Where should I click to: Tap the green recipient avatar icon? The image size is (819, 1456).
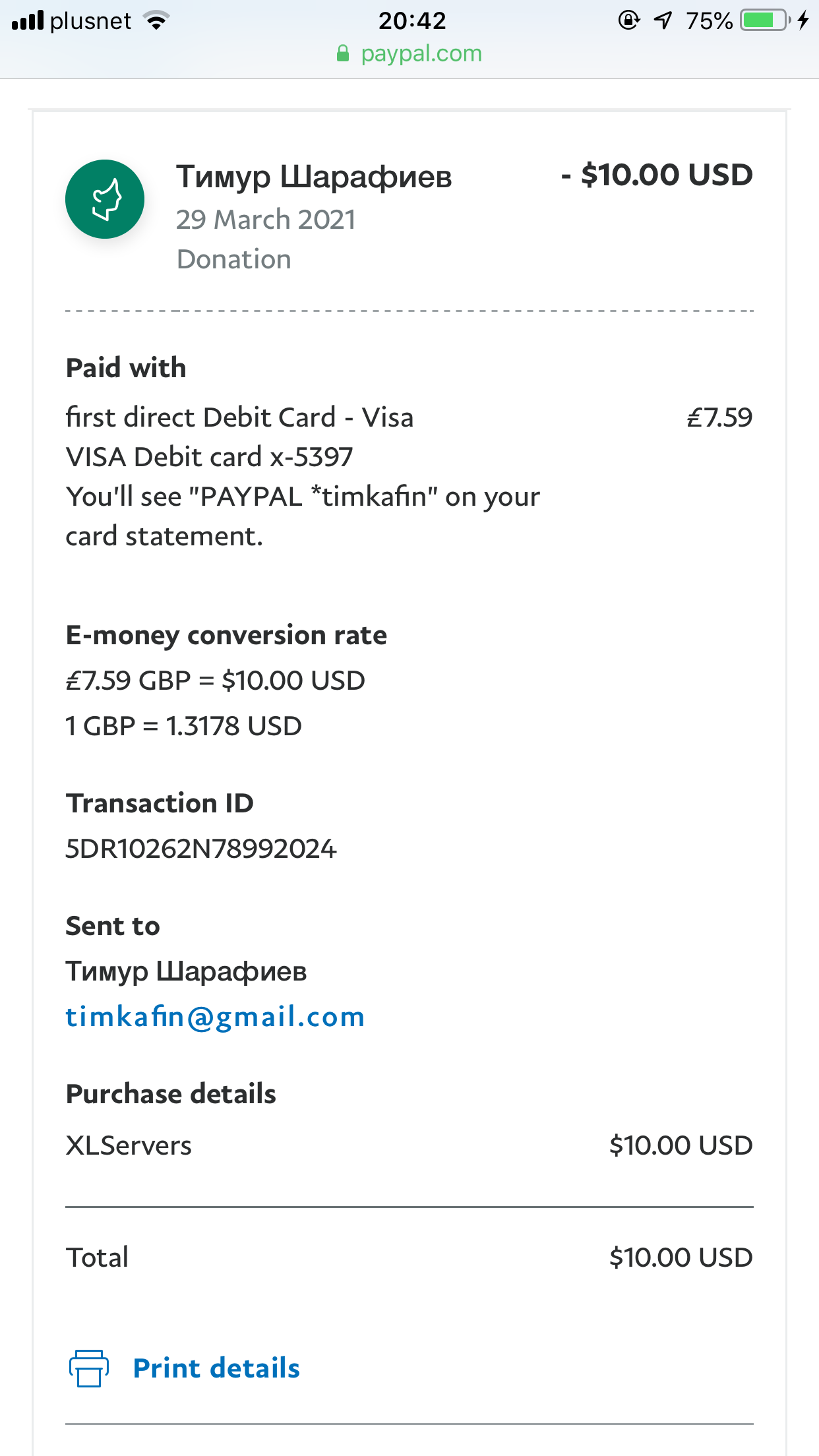pos(105,199)
